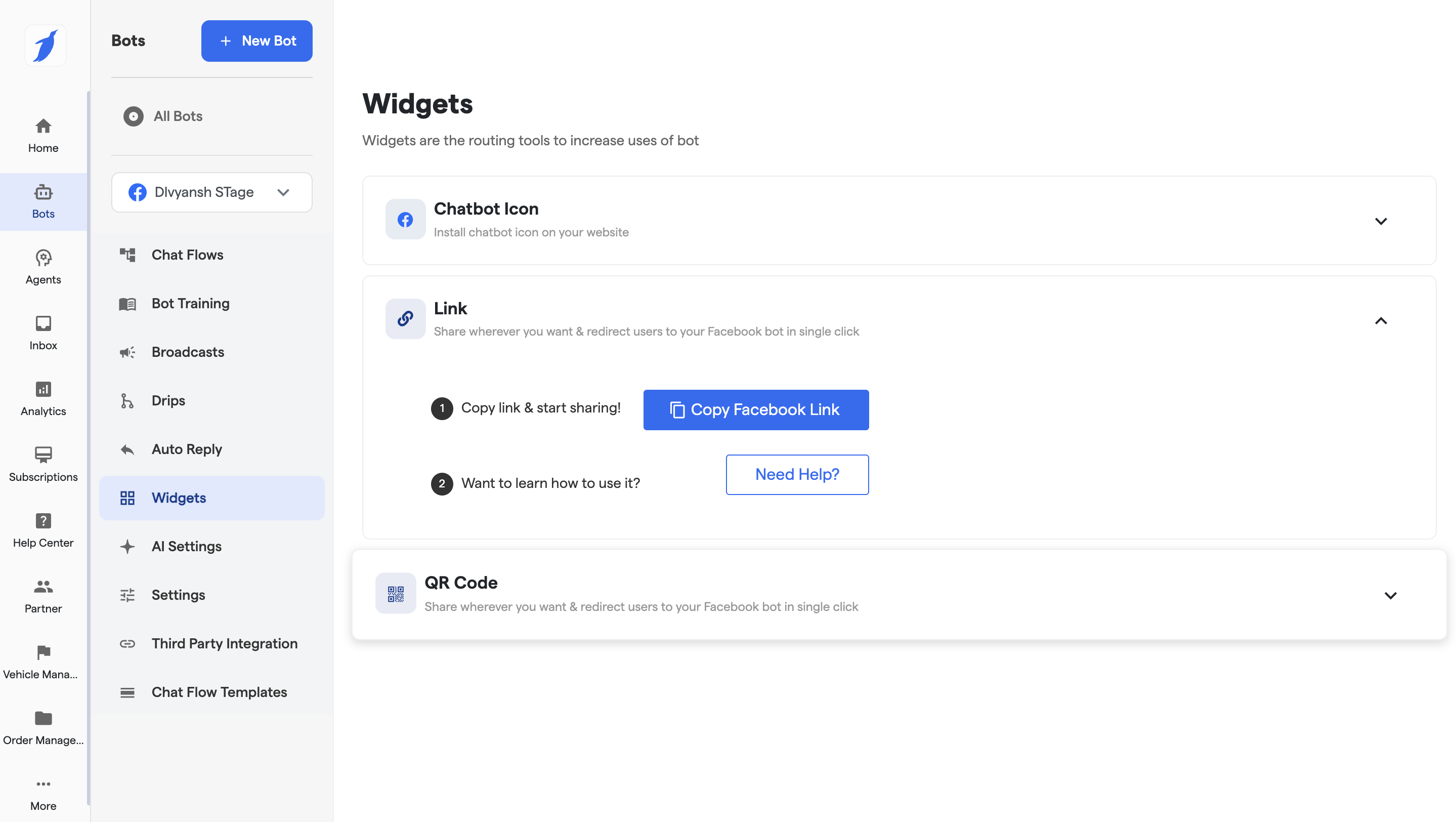1456x822 pixels.
Task: Open Order Management folder icon
Action: click(43, 718)
